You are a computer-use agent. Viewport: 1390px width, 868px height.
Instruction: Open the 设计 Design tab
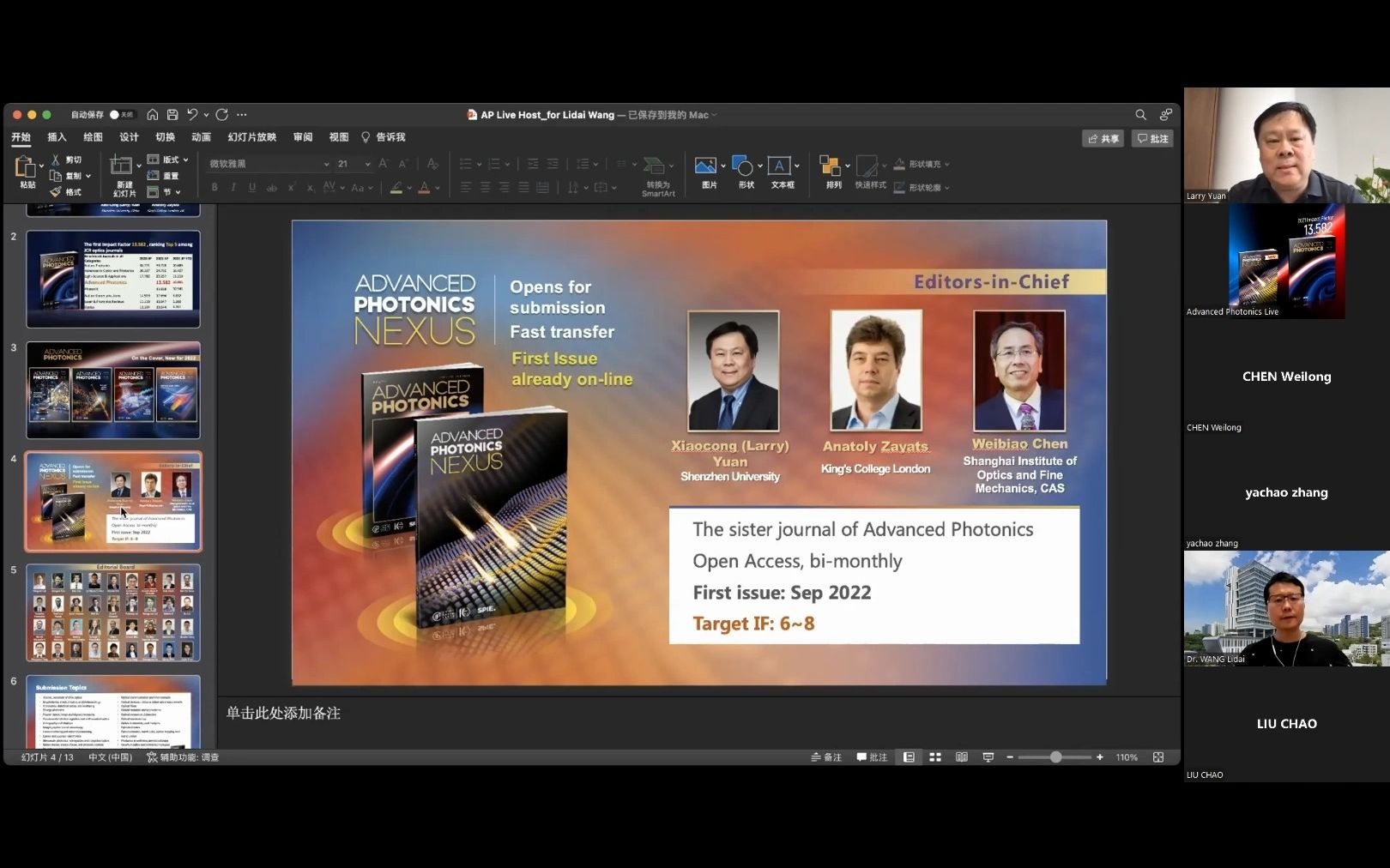[x=129, y=137]
